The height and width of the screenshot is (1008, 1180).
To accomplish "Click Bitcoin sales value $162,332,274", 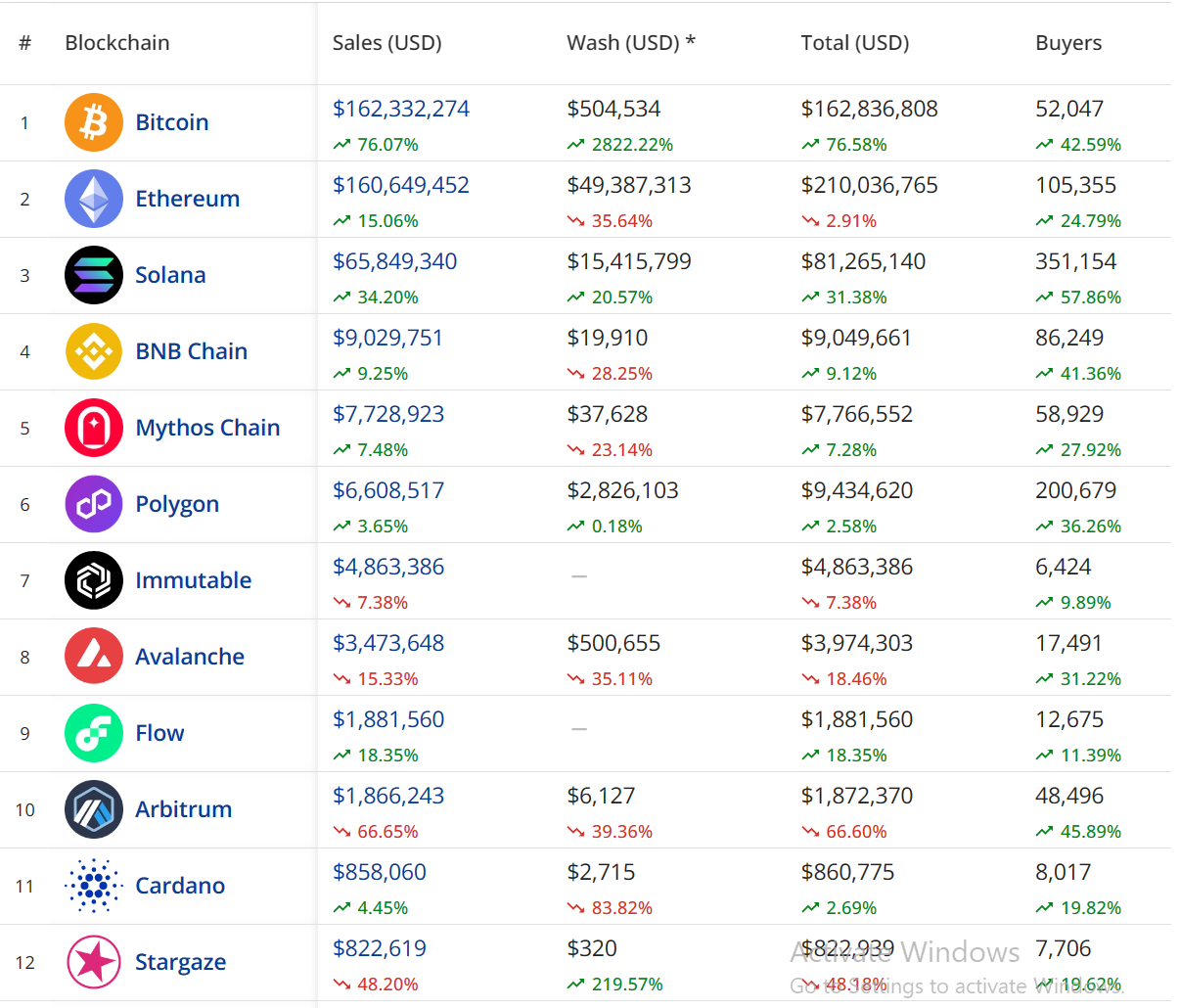I will (x=401, y=109).
